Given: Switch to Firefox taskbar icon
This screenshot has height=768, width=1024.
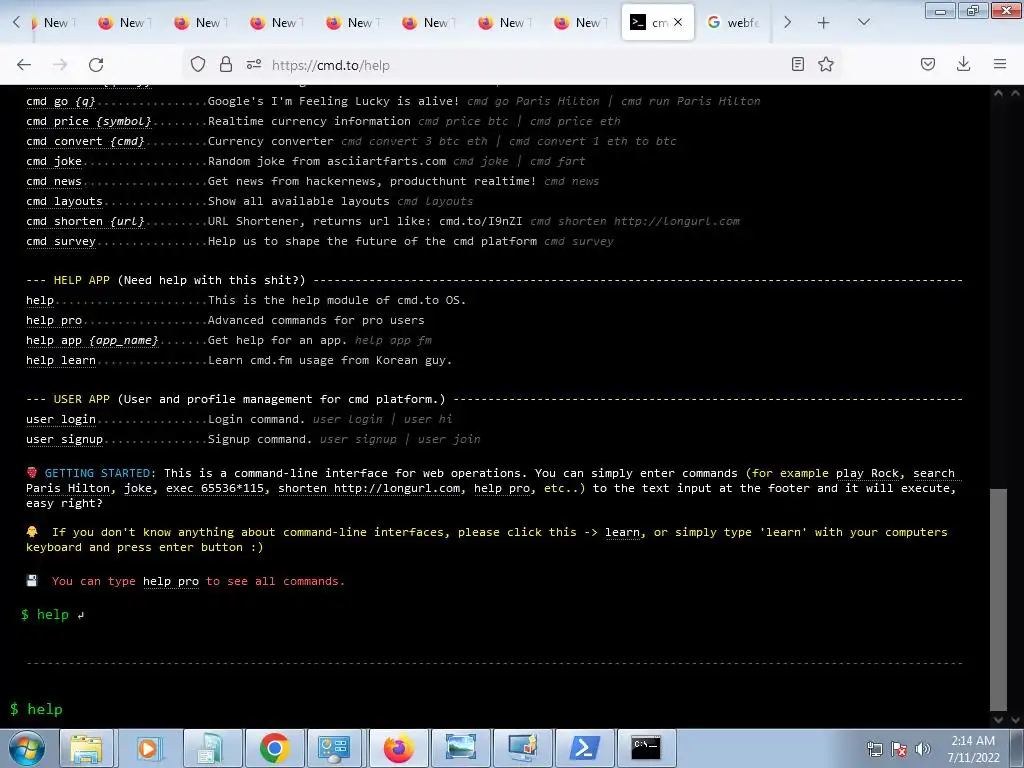Looking at the screenshot, I should (x=398, y=748).
